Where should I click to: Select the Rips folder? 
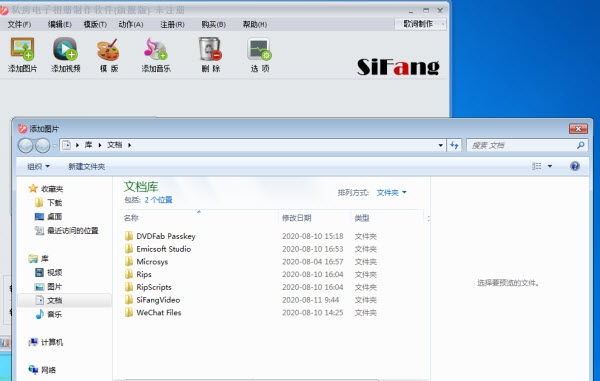point(144,274)
